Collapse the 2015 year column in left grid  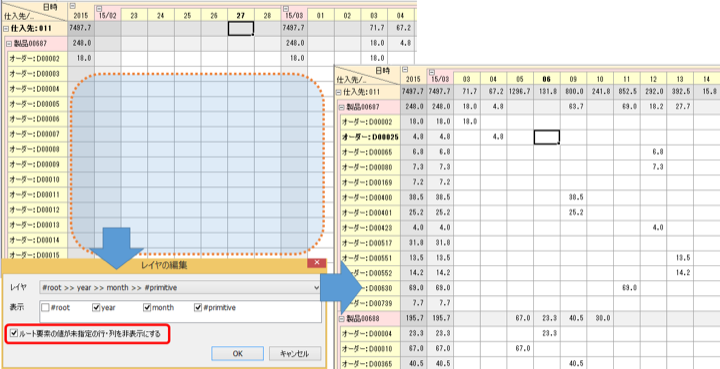[x=73, y=6]
